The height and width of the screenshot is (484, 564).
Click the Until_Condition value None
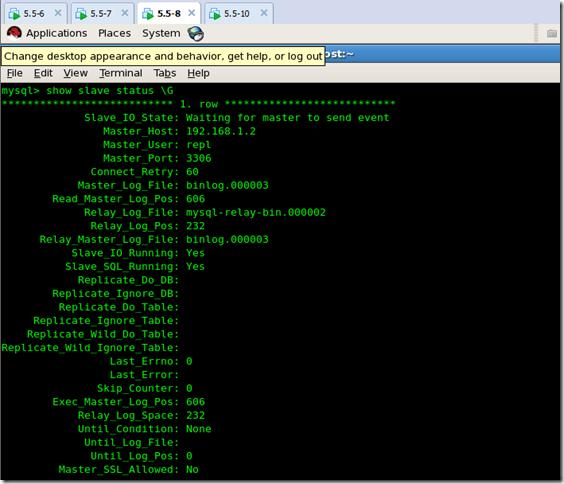point(199,429)
